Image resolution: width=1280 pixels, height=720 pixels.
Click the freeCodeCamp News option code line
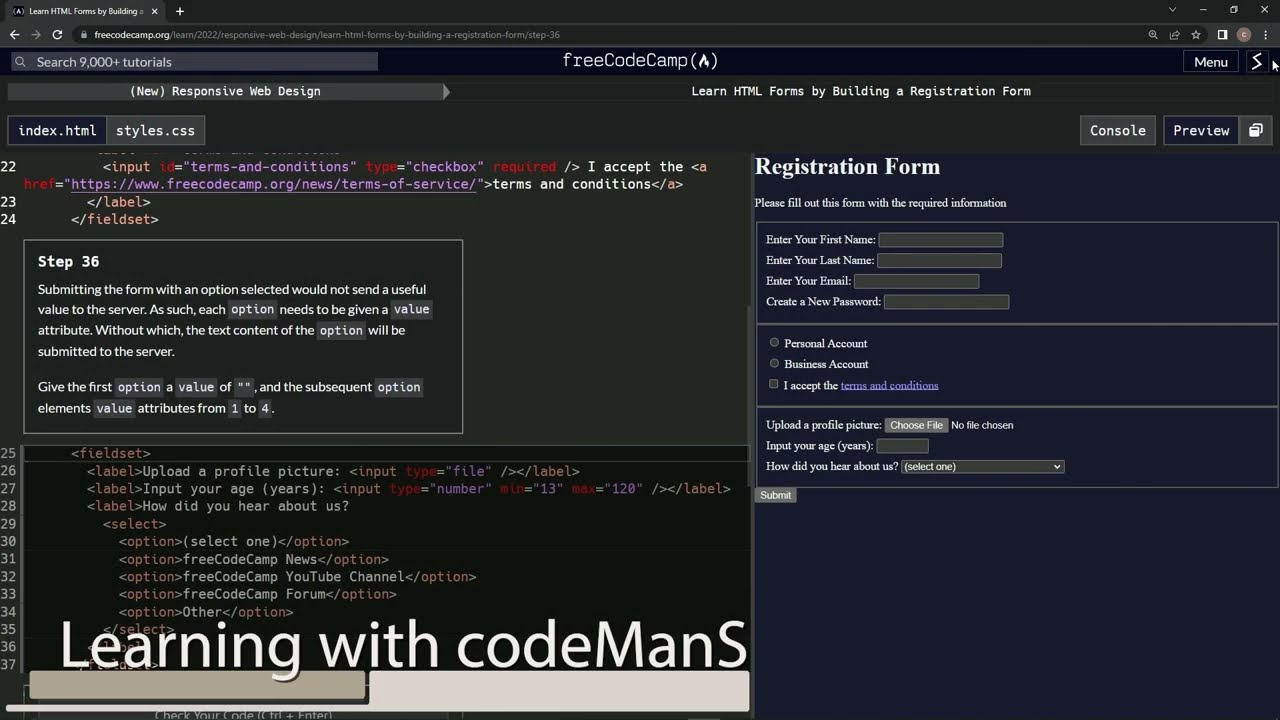pos(254,559)
